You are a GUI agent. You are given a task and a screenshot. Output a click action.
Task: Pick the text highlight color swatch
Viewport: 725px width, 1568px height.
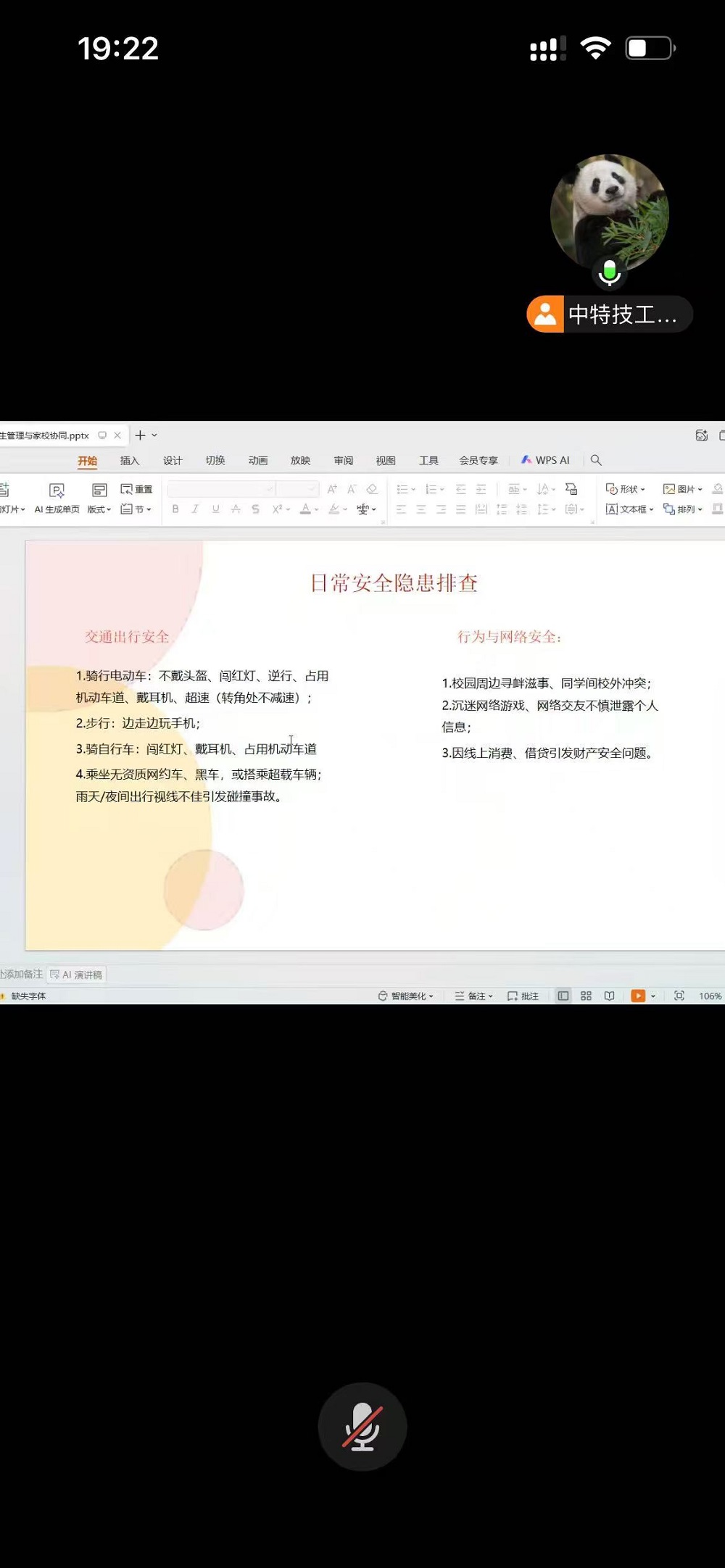point(337,509)
